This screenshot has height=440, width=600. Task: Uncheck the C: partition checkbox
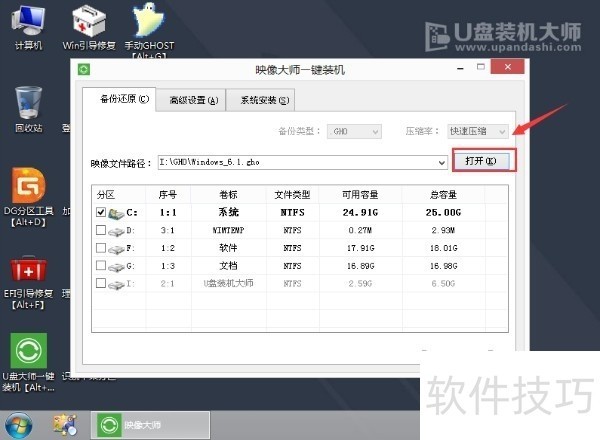101,212
